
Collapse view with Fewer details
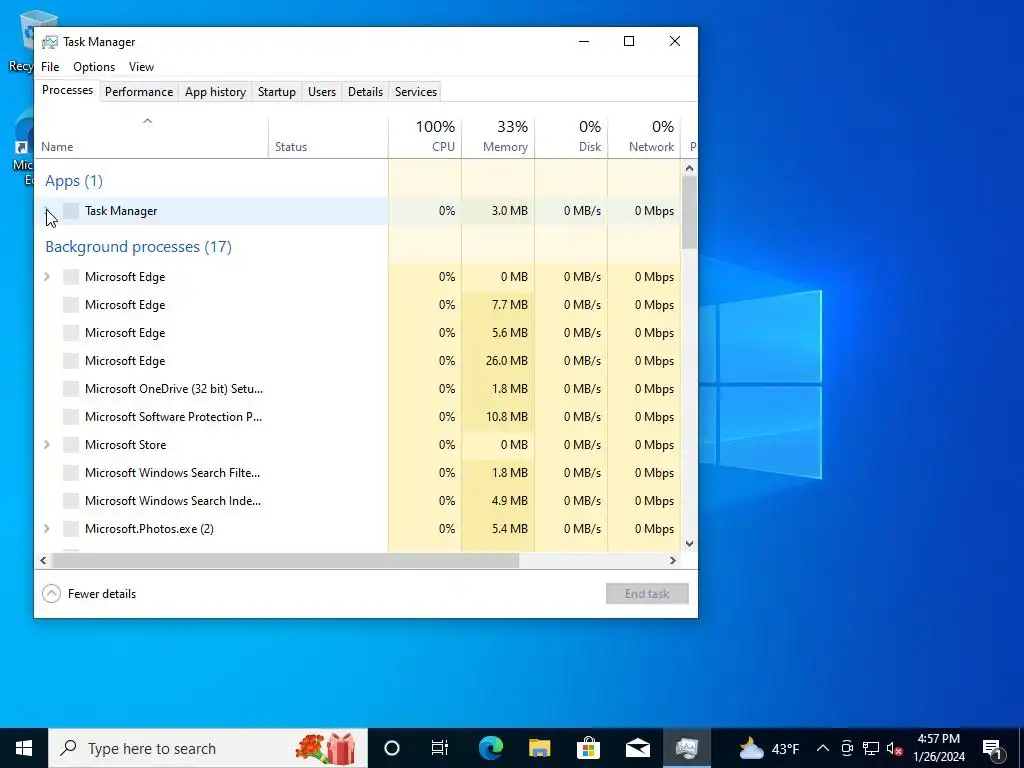click(89, 594)
